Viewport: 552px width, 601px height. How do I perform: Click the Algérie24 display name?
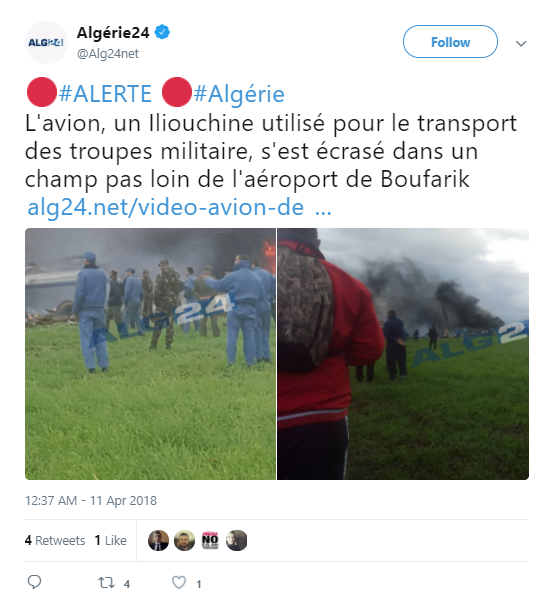point(113,33)
